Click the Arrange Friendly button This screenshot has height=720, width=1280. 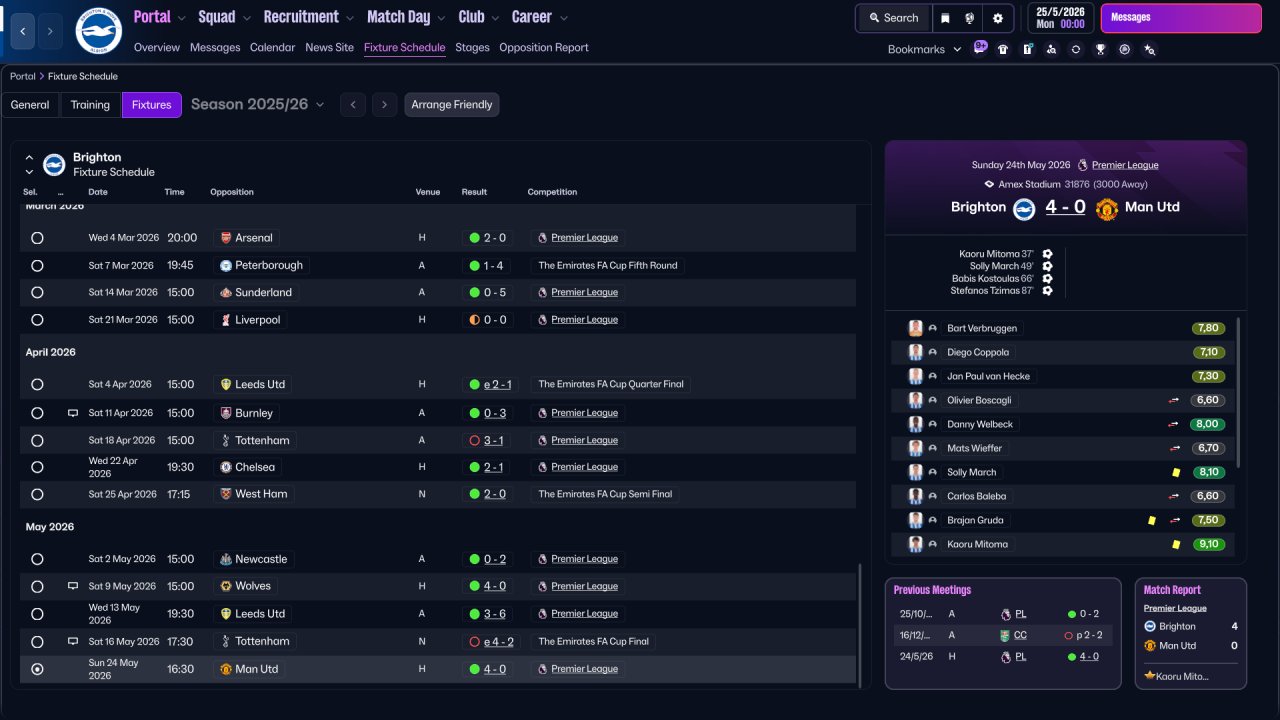point(452,105)
